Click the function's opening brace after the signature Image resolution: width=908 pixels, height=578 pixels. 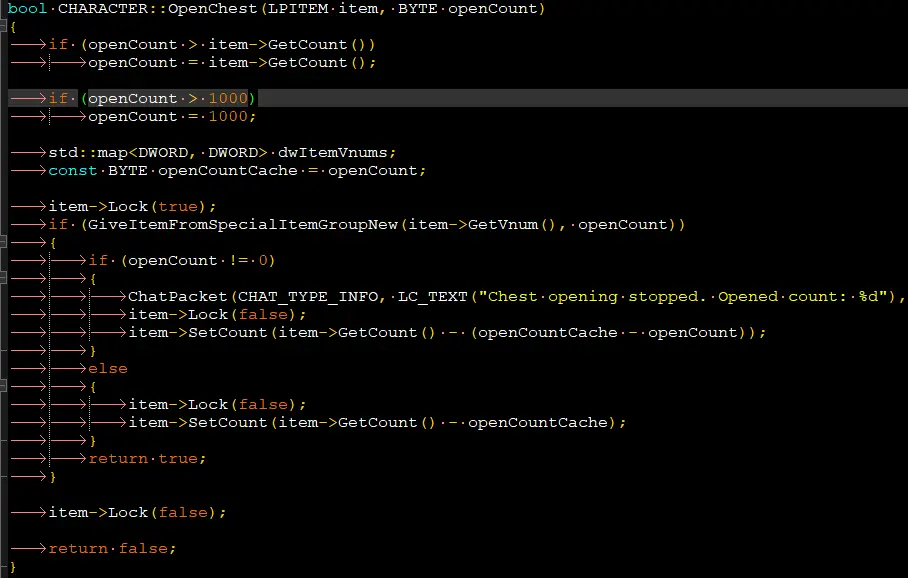point(13,27)
